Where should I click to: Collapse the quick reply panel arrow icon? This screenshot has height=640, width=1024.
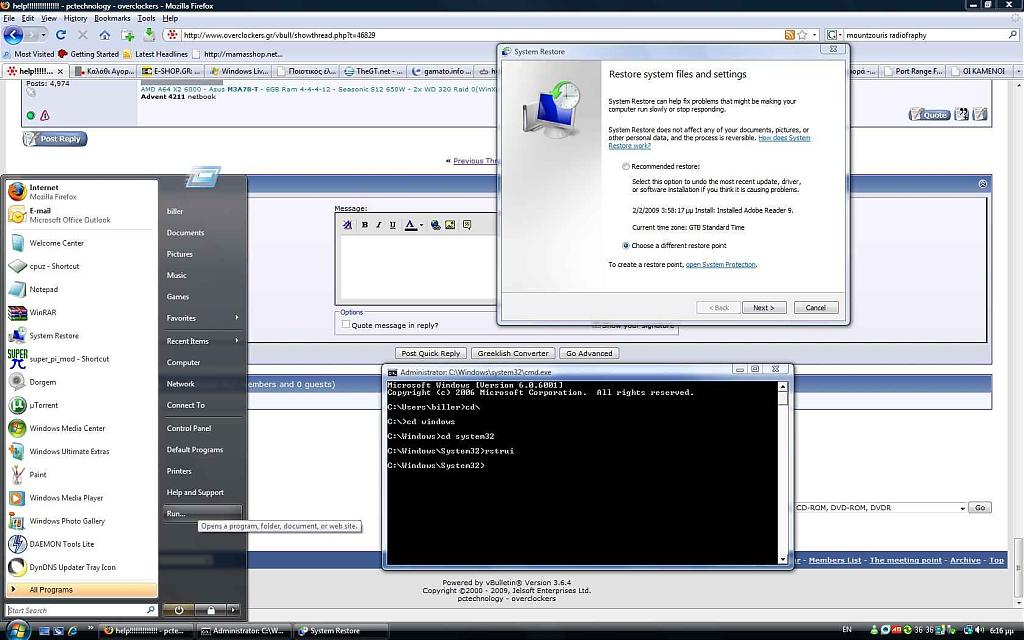[983, 184]
